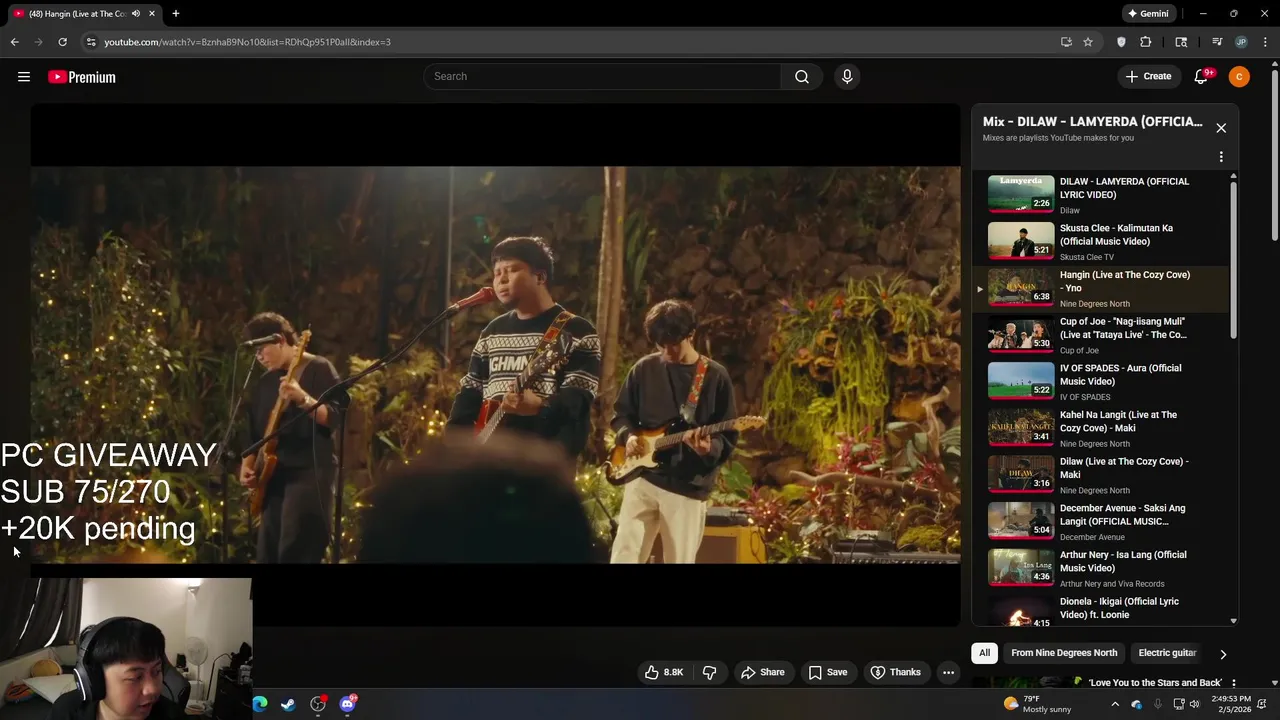Close the Mix playlist panel
This screenshot has width=1280, height=720.
1221,128
